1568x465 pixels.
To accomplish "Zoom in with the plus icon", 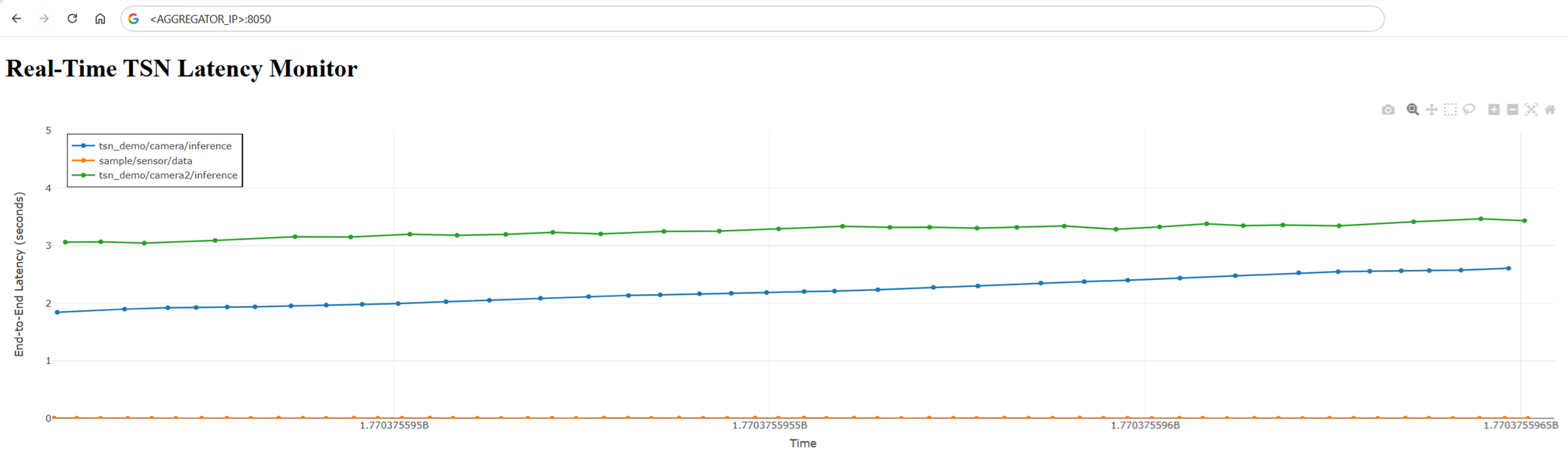I will 1493,110.
